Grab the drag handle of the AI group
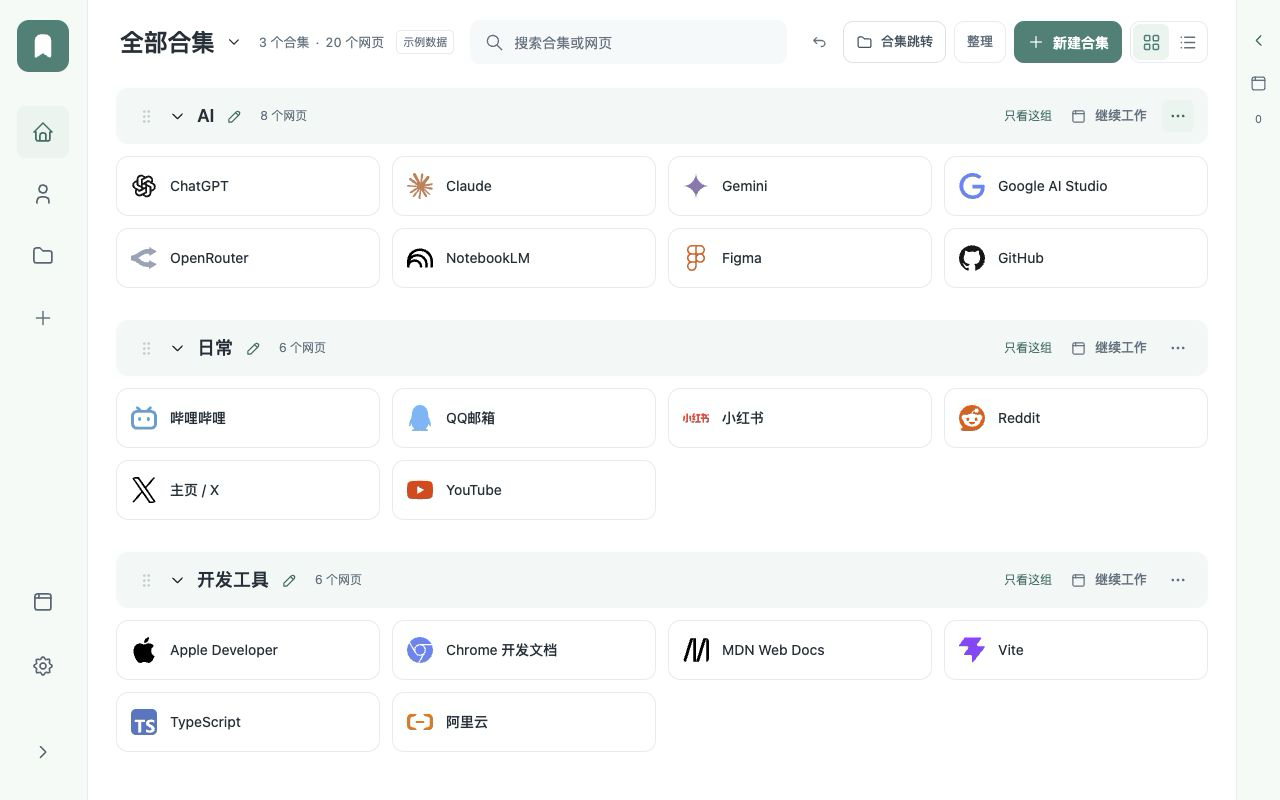This screenshot has width=1280, height=800. tap(146, 116)
